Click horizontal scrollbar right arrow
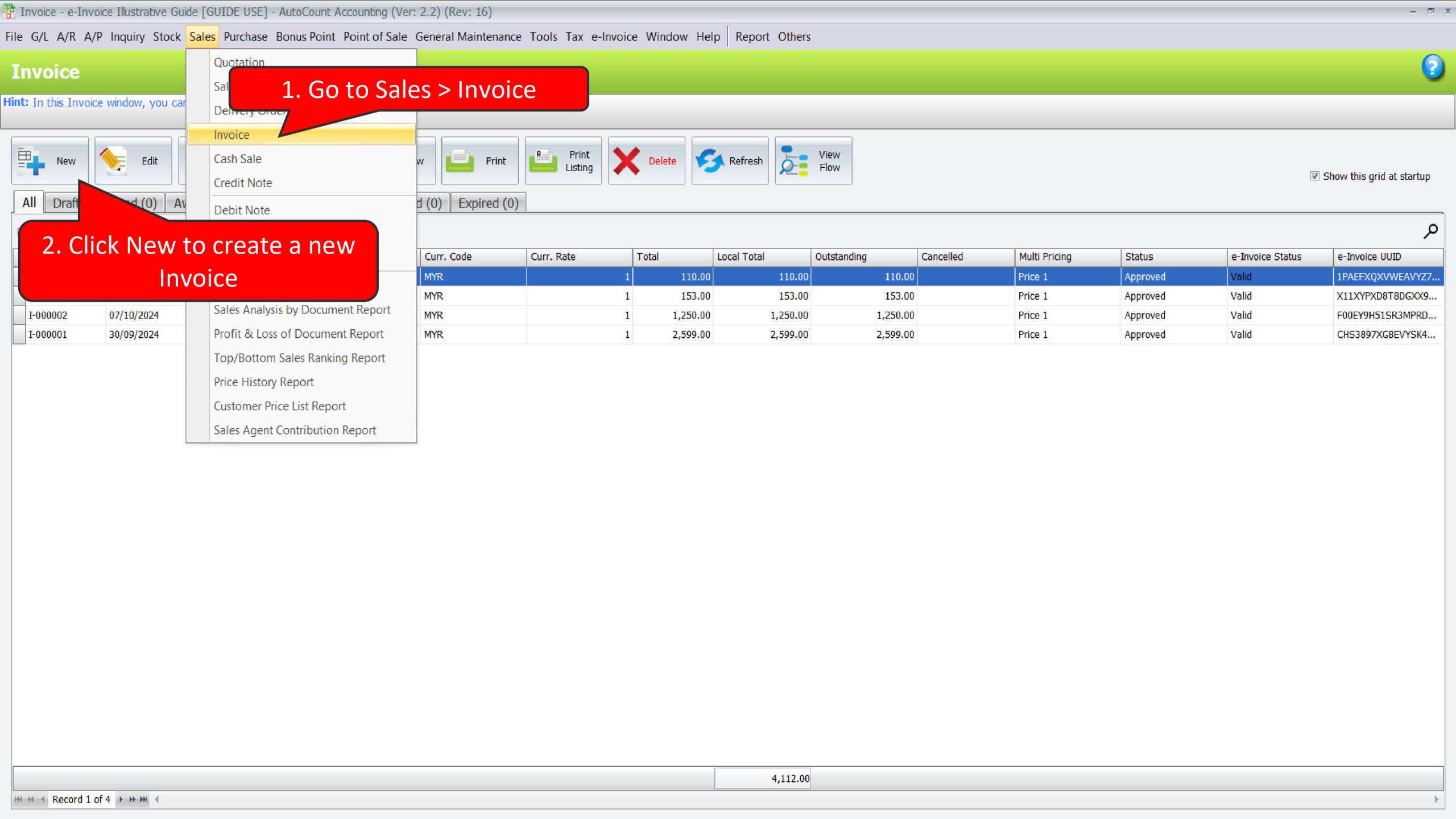Image resolution: width=1456 pixels, height=819 pixels. click(x=1436, y=799)
